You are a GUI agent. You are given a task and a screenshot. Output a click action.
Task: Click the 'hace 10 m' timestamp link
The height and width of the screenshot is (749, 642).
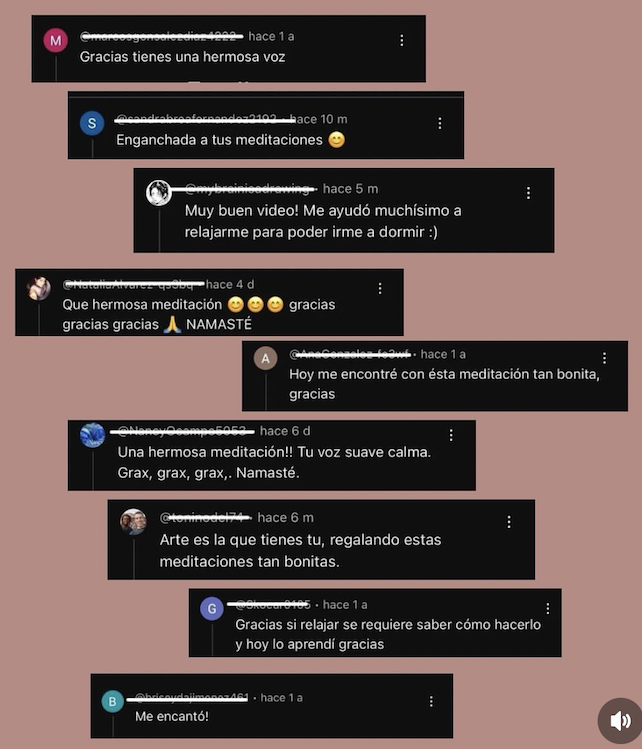click(x=319, y=119)
